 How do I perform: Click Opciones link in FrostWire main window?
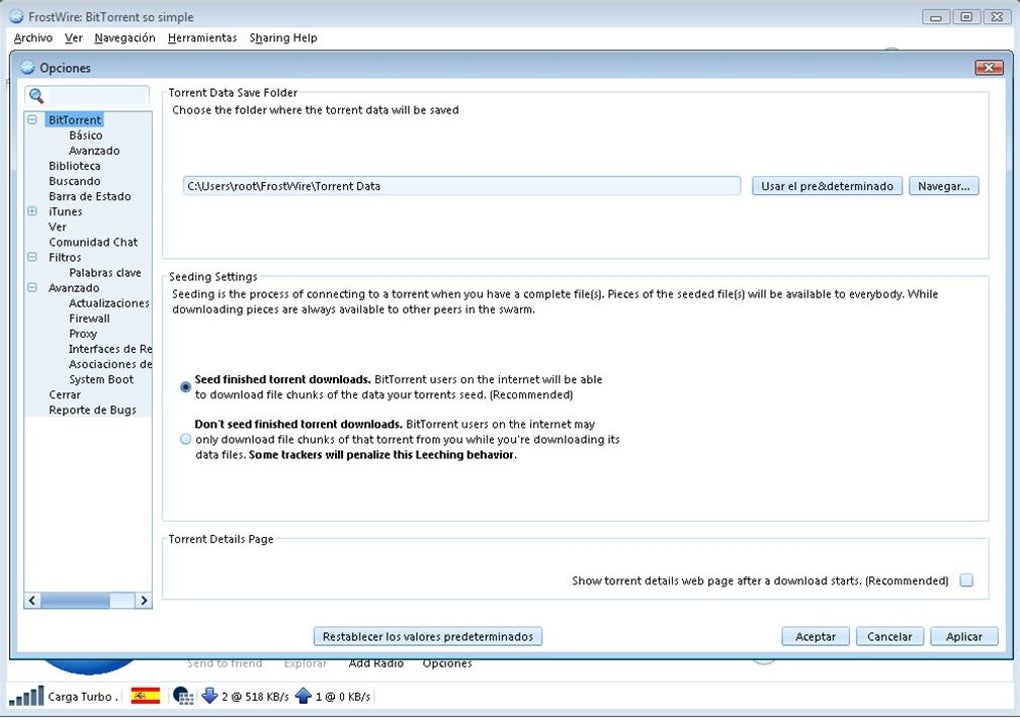(447, 663)
